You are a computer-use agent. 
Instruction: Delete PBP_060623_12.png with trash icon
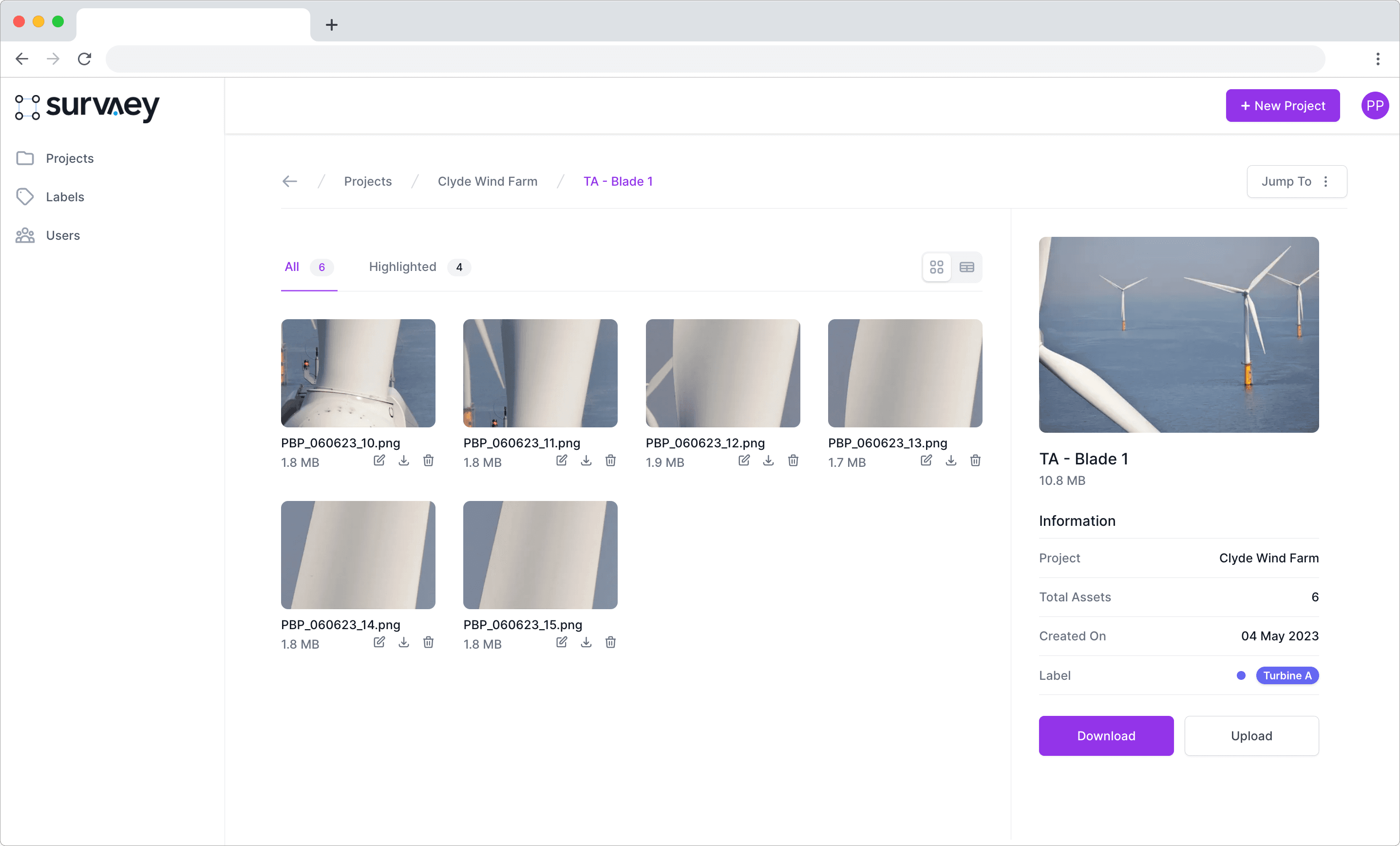point(793,461)
